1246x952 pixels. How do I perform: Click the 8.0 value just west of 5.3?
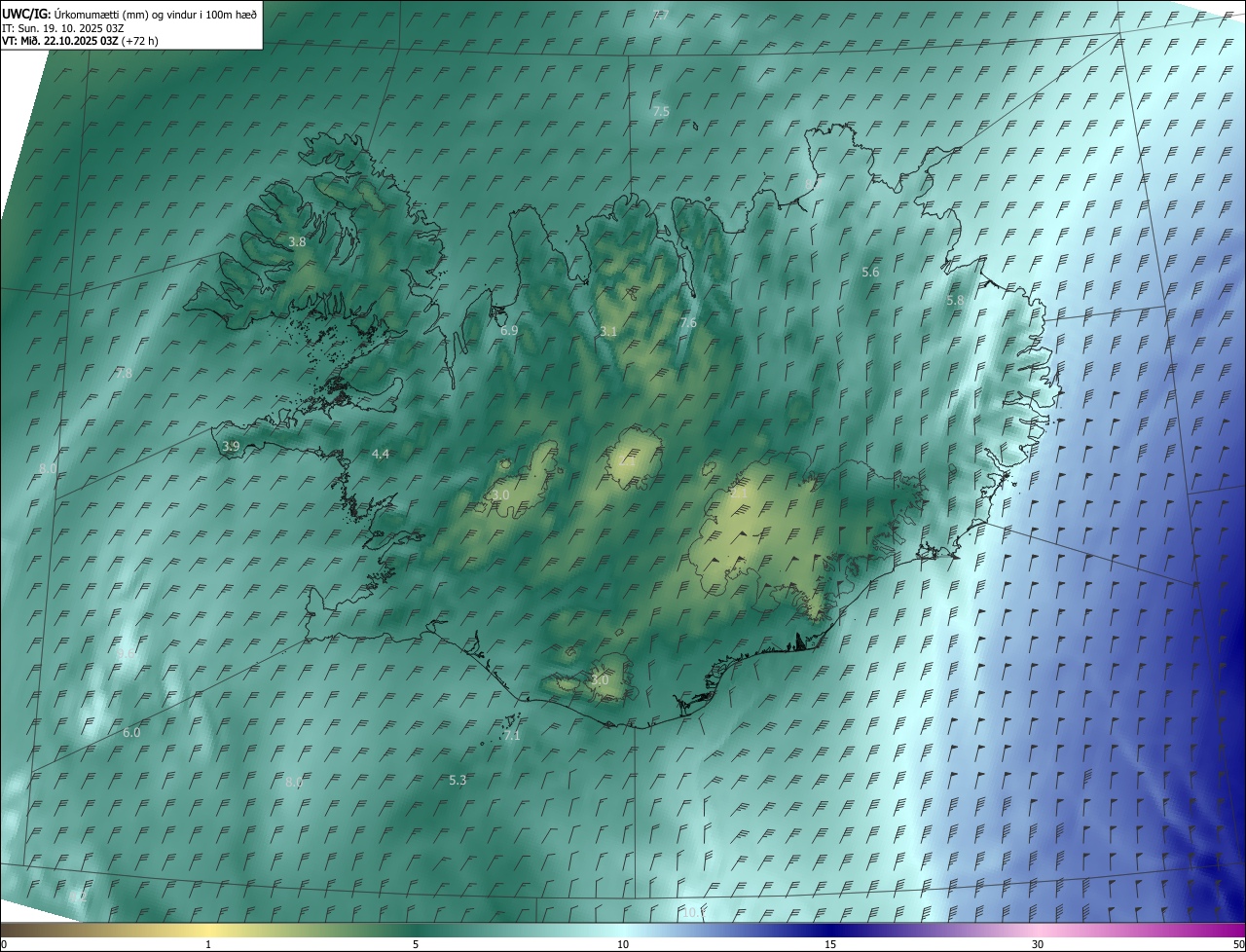tap(294, 782)
